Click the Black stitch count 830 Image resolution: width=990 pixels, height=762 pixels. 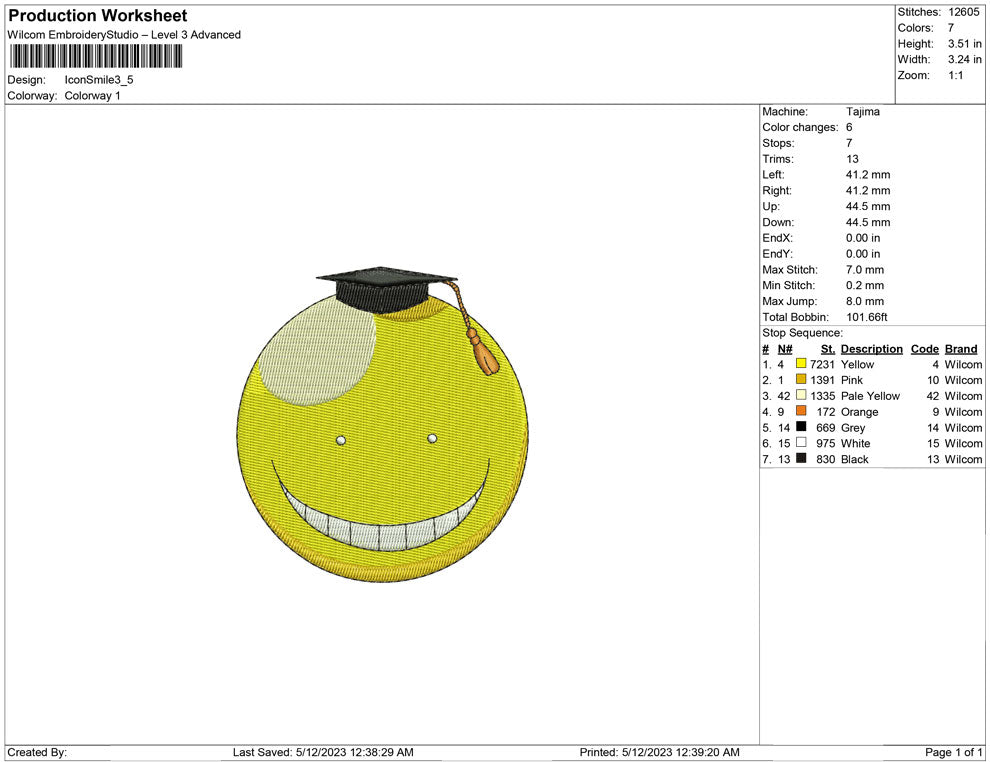click(x=826, y=459)
